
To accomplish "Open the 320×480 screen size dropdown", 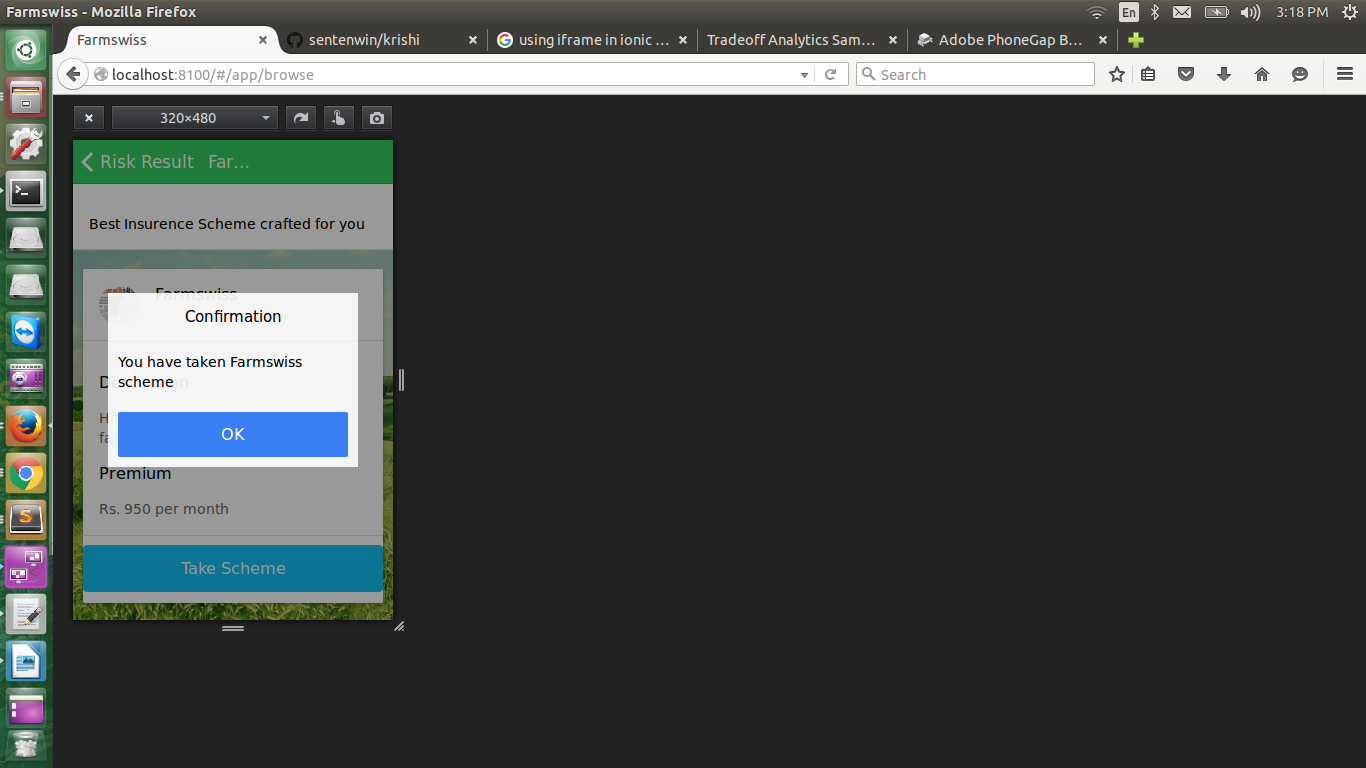I will [x=194, y=118].
